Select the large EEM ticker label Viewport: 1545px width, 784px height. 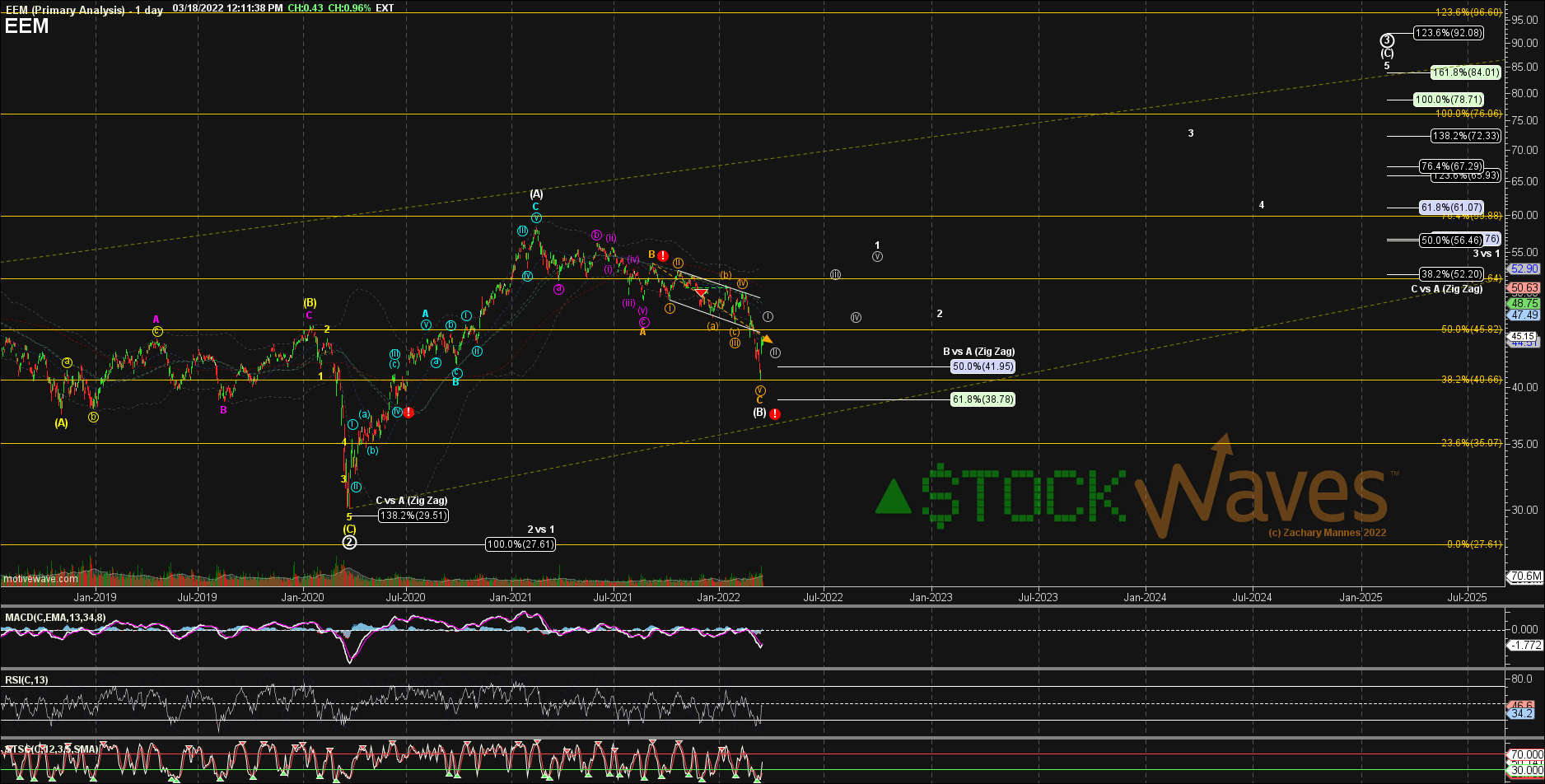click(26, 26)
